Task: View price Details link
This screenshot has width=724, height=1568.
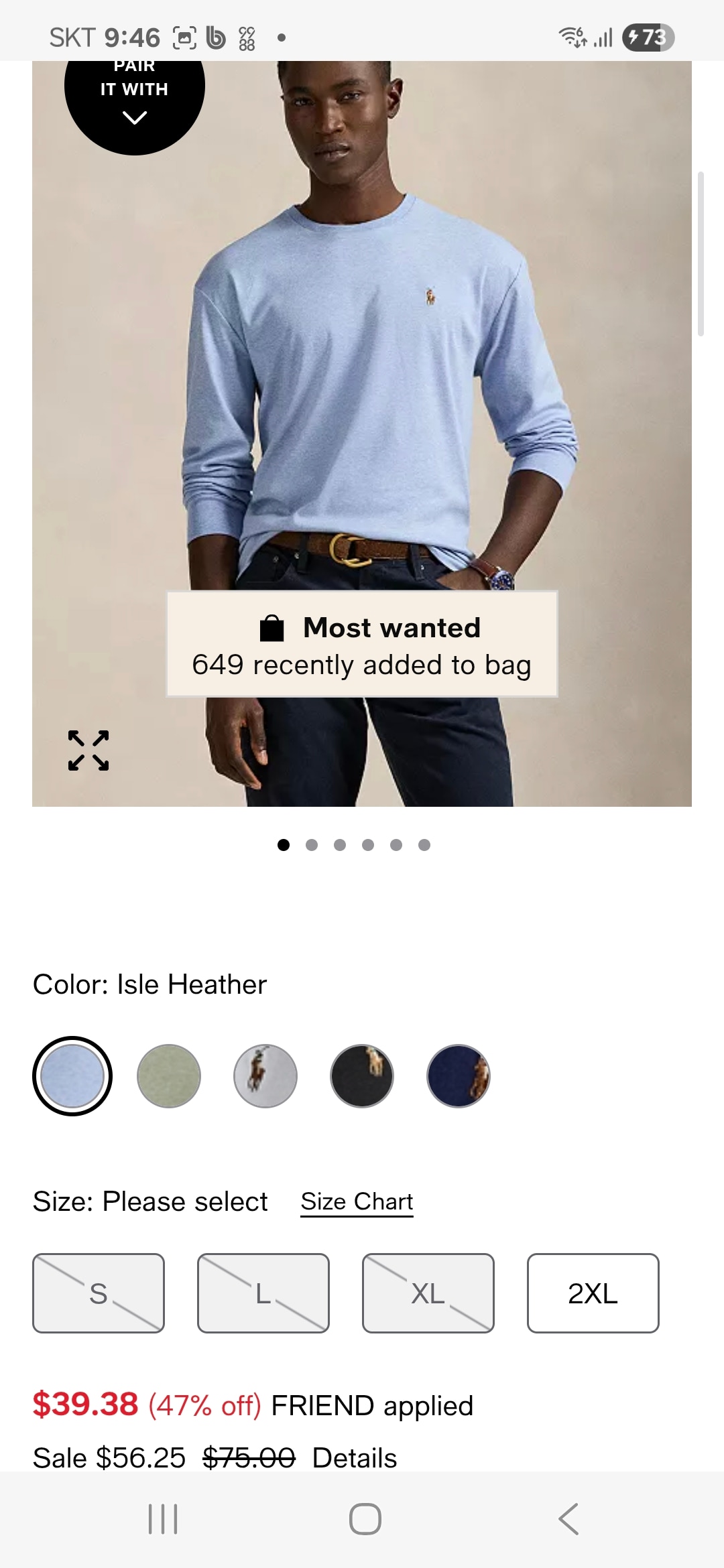Action: pos(355,1458)
